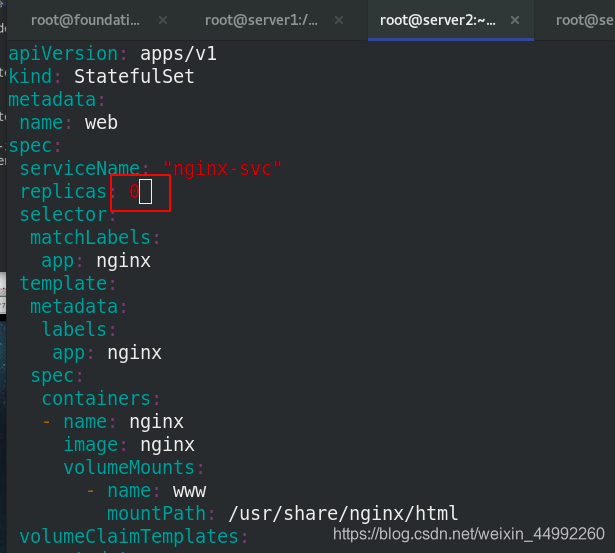This screenshot has height=553, width=615.
Task: Click the replicas key
Action: tap(63, 192)
